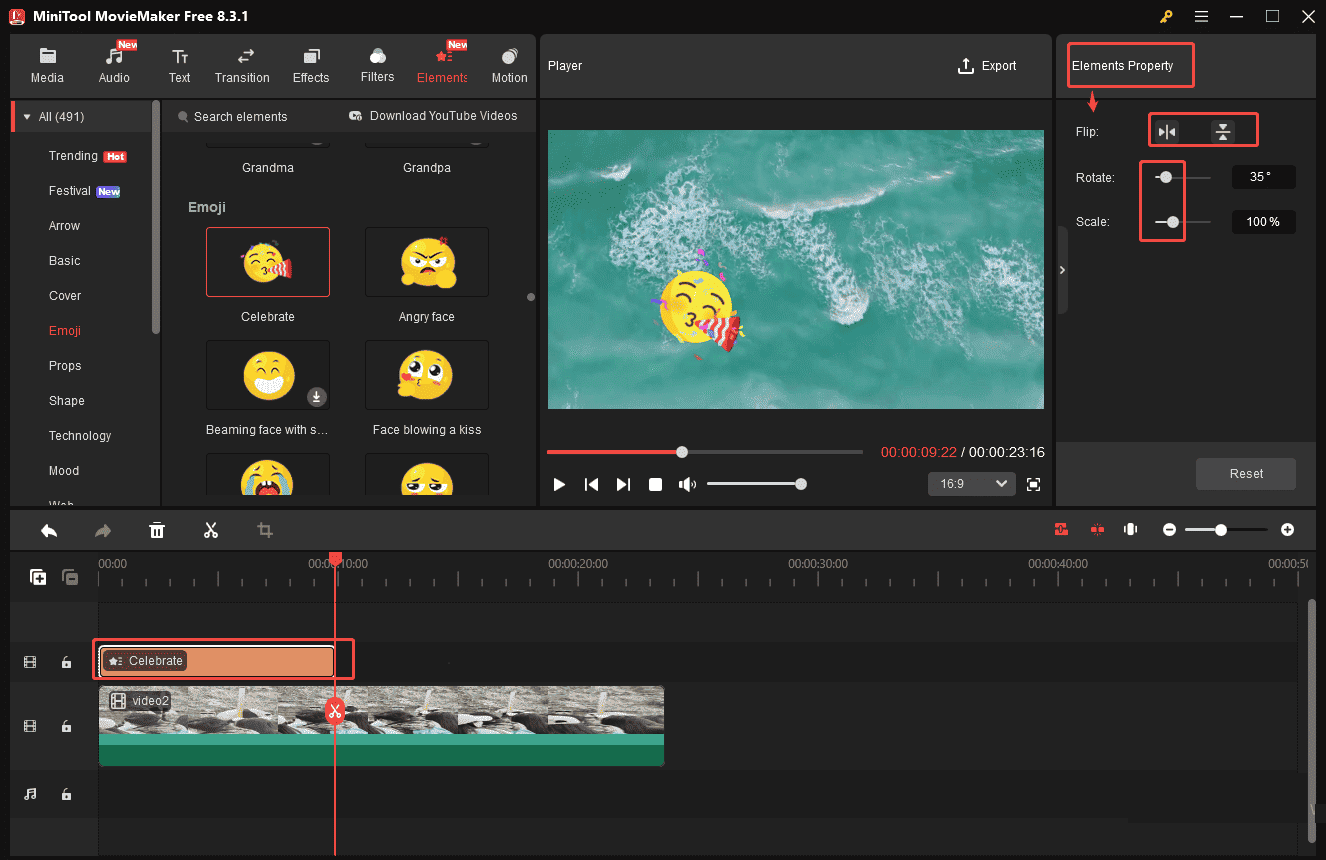
Task: Lock the video2 track
Action: 66,726
